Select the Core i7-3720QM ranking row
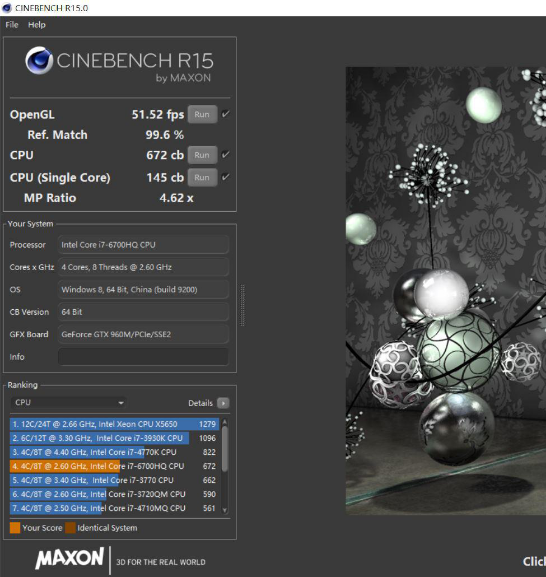Viewport: 546px width, 577px height. point(114,494)
